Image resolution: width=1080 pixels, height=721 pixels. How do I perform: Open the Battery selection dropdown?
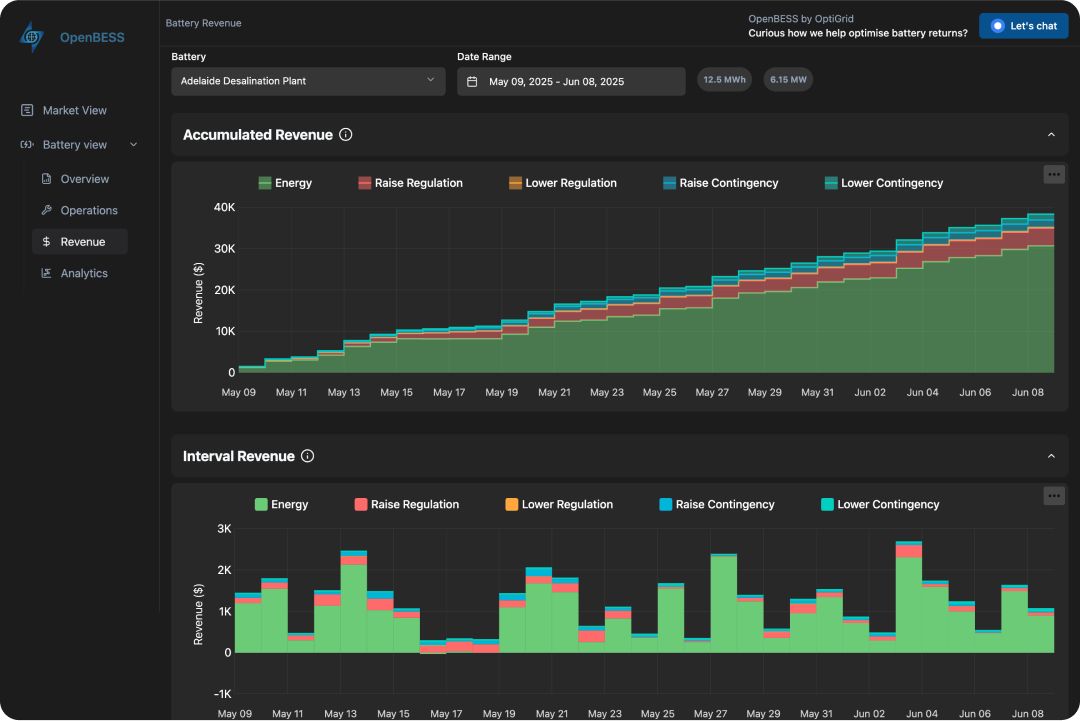(308, 81)
